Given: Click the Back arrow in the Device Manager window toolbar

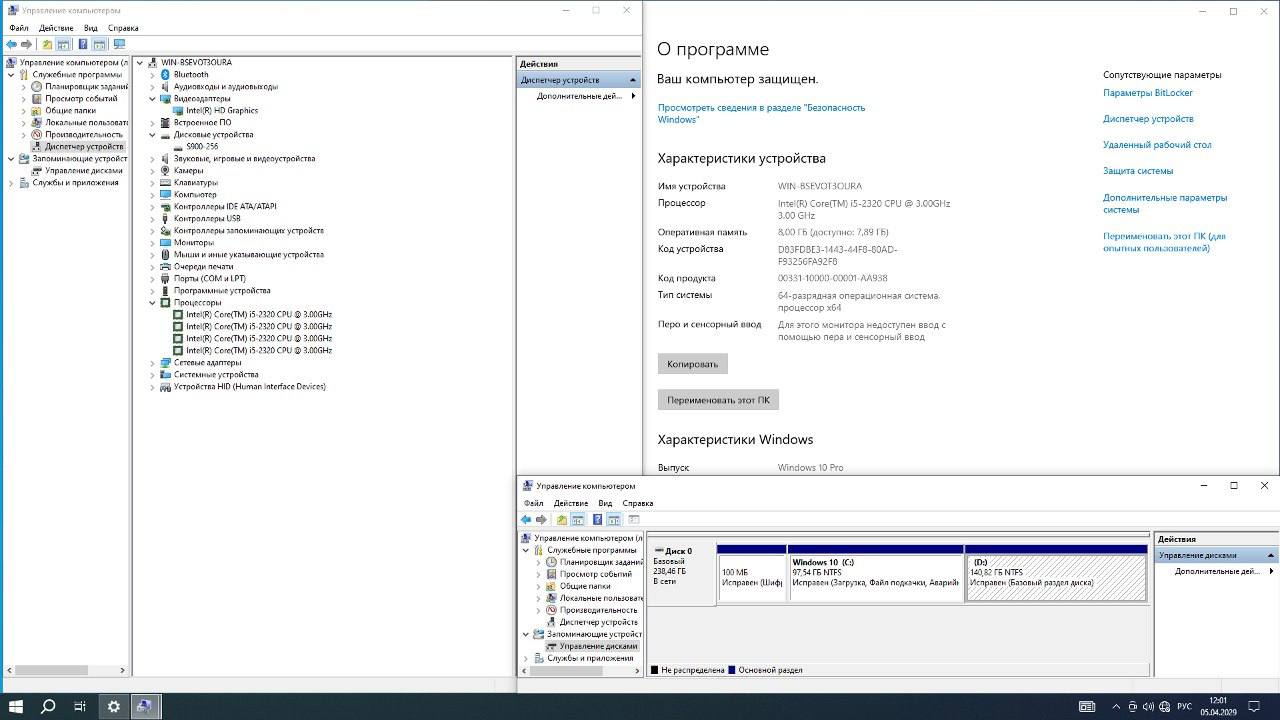Looking at the screenshot, I should pos(11,44).
